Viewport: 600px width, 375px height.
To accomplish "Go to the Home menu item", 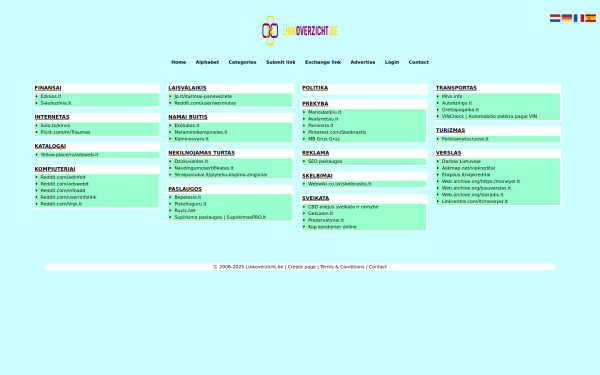I will [178, 62].
